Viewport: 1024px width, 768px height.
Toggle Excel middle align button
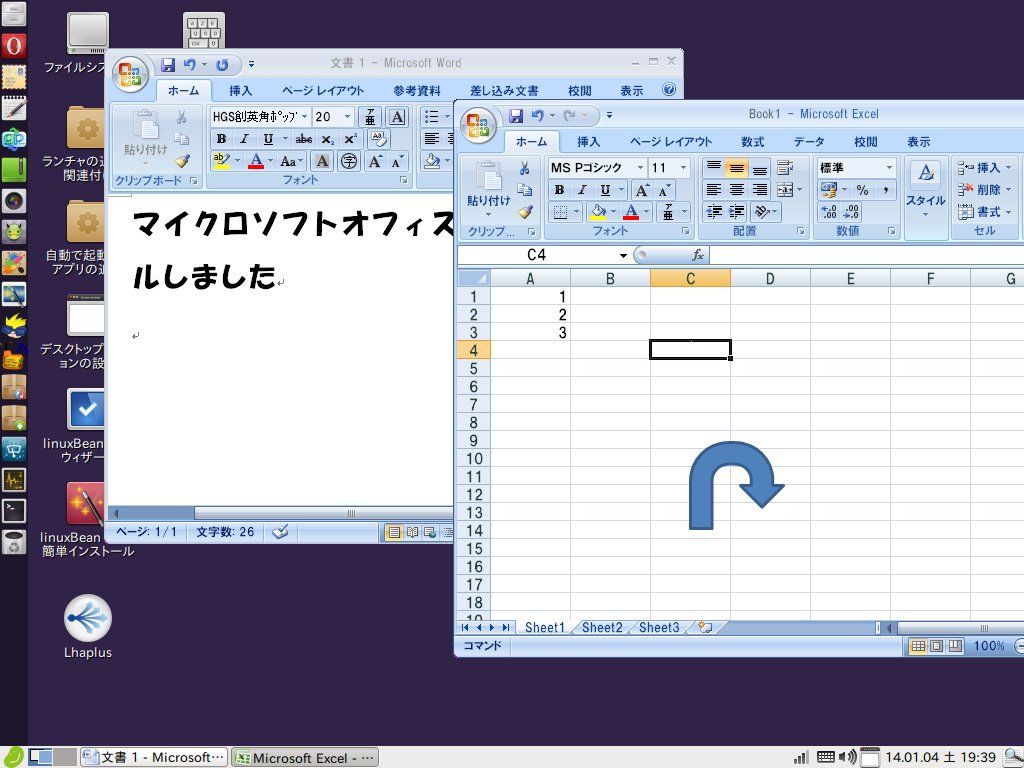(x=737, y=168)
